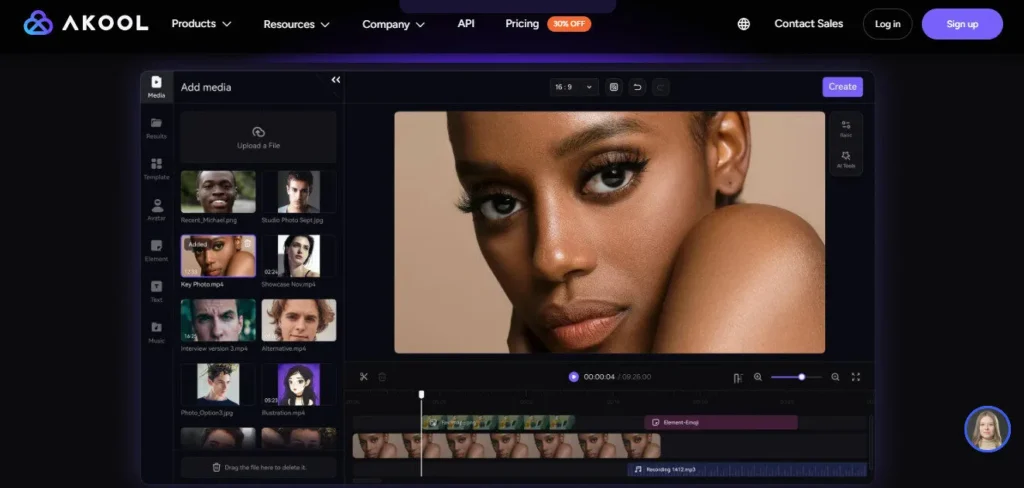The height and width of the screenshot is (488, 1024).
Task: Click the timeline zoom slider handle
Action: tap(802, 377)
